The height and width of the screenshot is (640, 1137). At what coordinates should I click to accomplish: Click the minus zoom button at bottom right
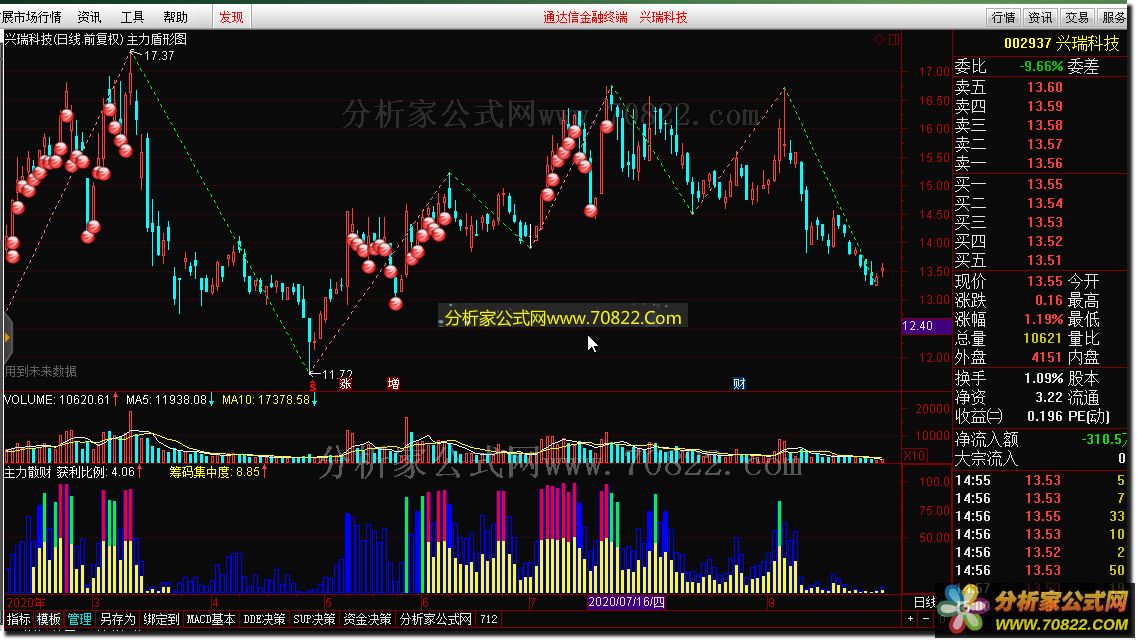pyautogui.click(x=925, y=619)
